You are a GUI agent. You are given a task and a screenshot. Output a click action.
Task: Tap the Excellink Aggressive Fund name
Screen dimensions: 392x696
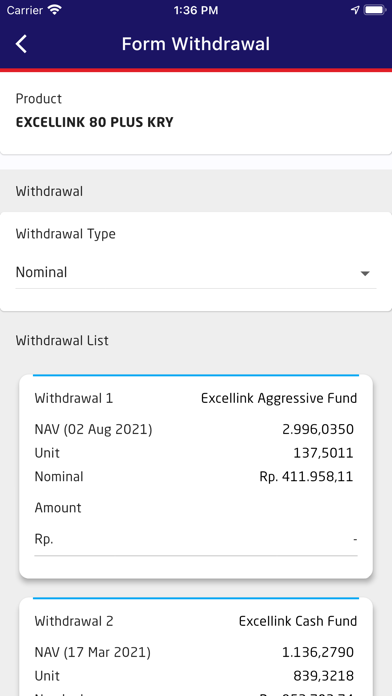tap(279, 398)
